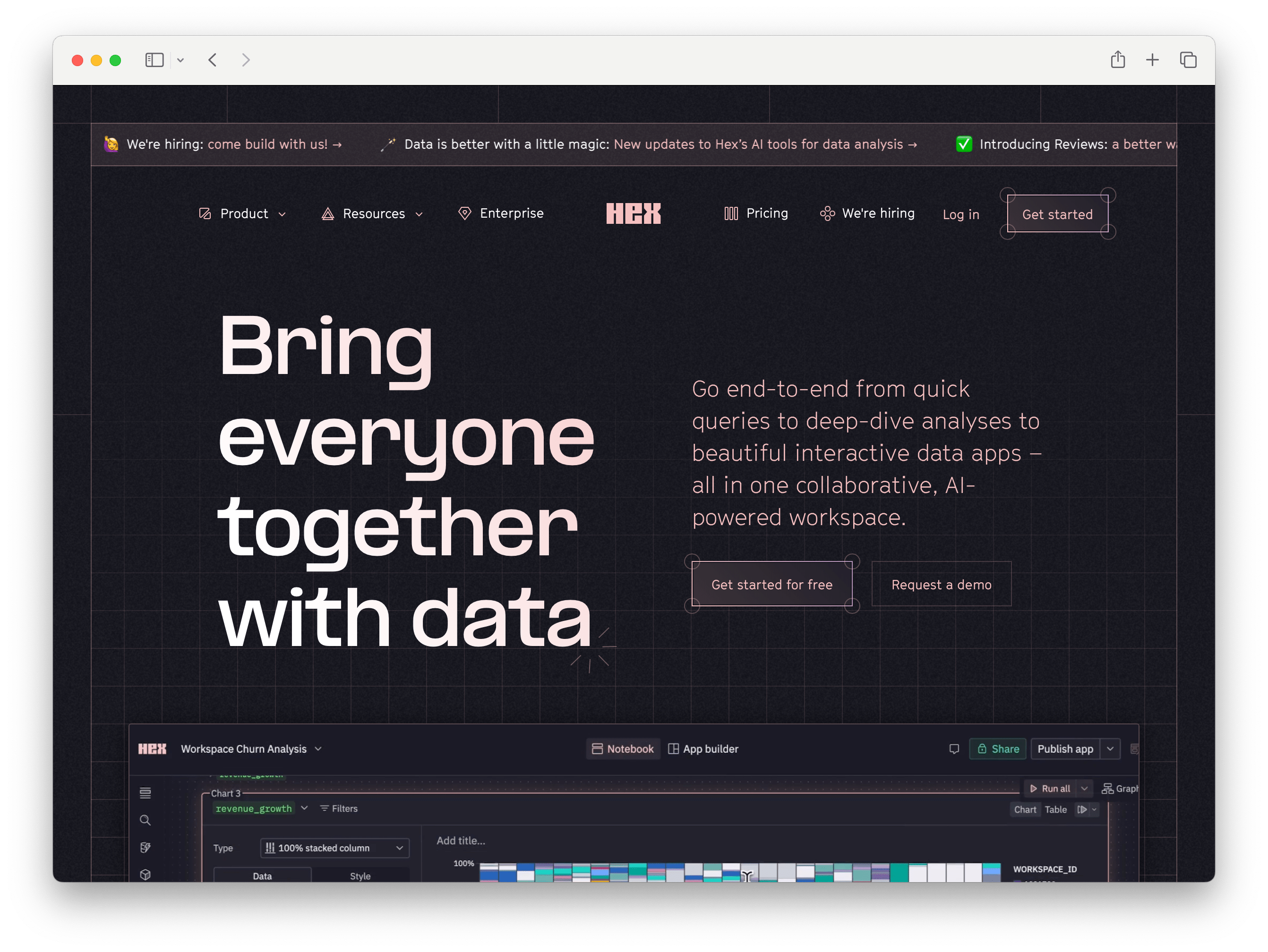Open the Safari share icon
1268x952 pixels.
[1117, 59]
